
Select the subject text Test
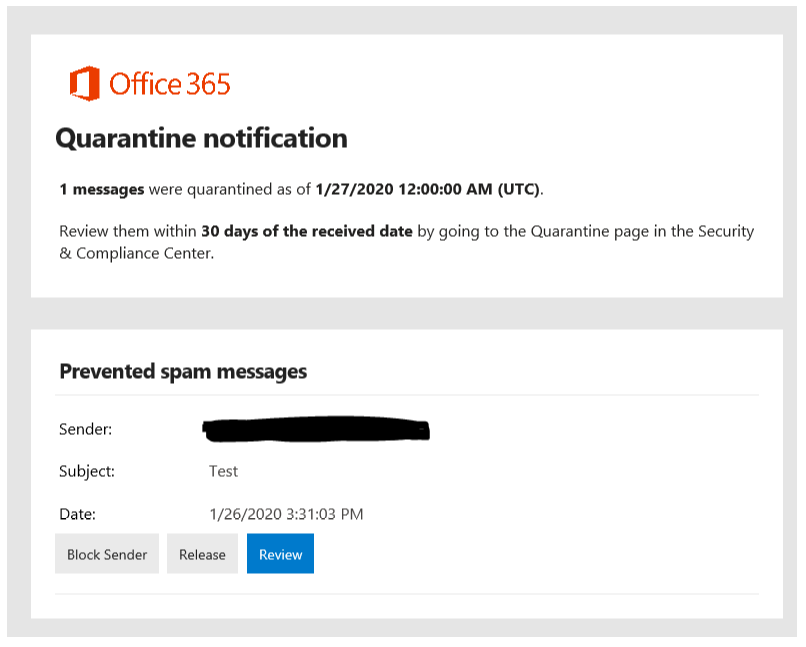click(x=223, y=471)
